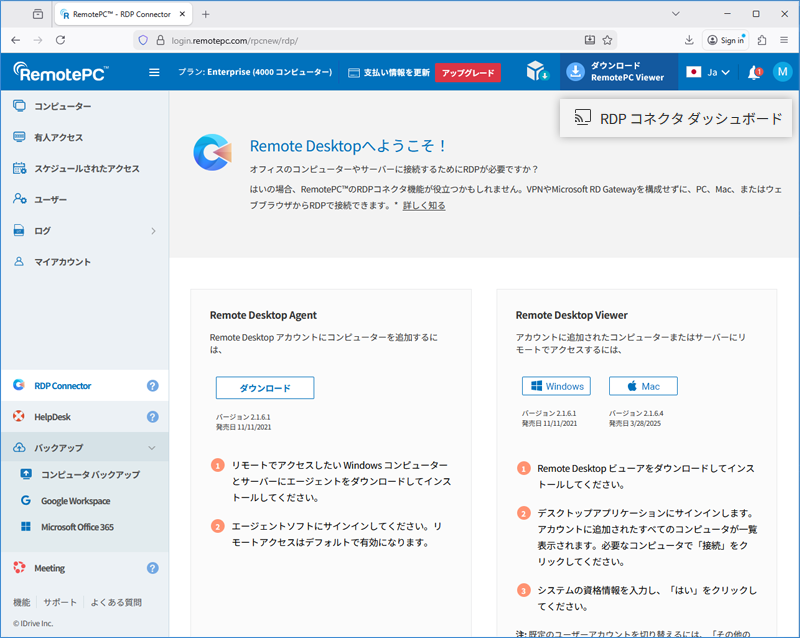Select RDP Connector in sidebar
The width and height of the screenshot is (800, 638).
coord(85,386)
